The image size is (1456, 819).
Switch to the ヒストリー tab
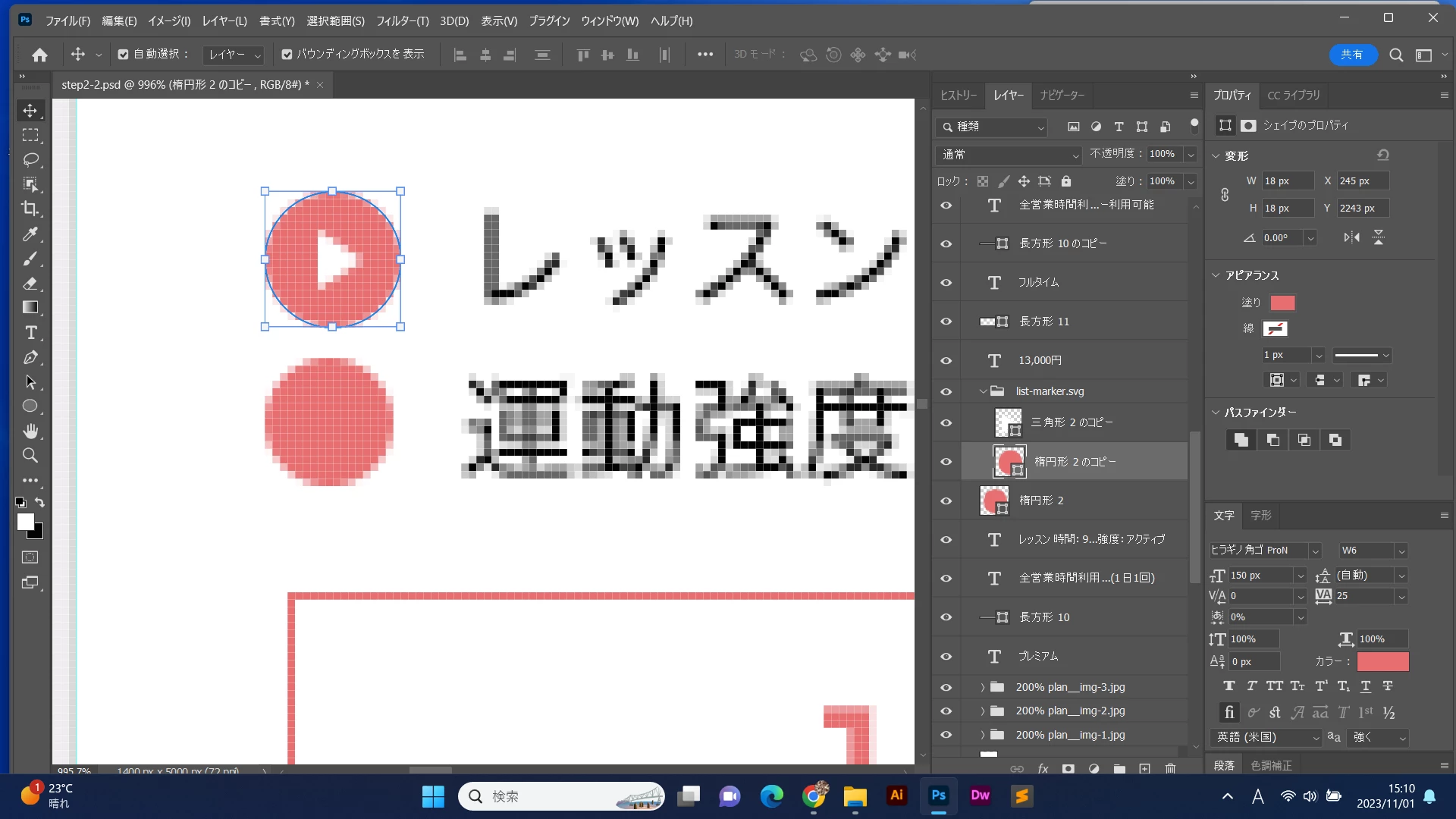pos(959,96)
